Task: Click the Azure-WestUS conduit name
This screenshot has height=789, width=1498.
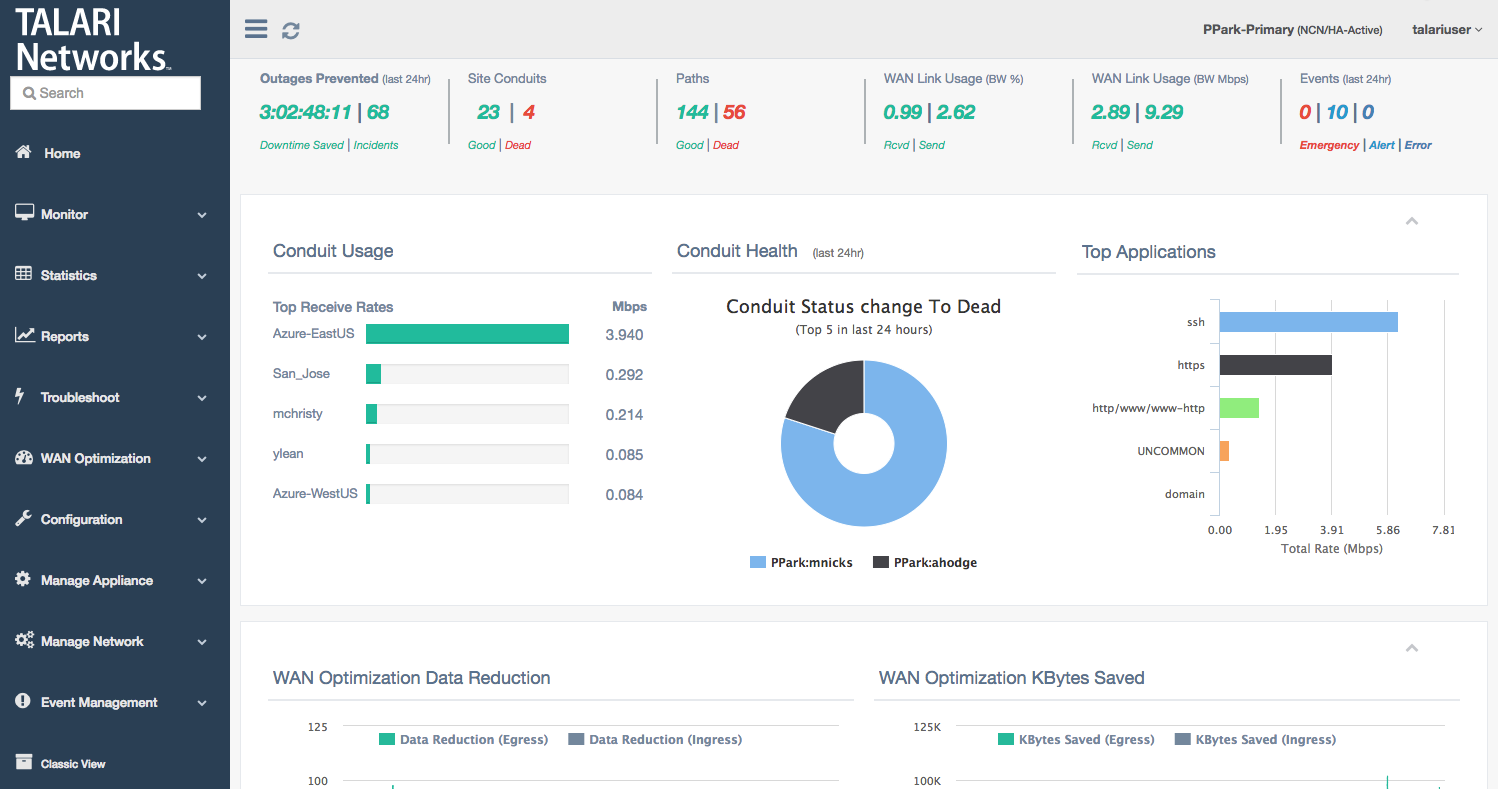Action: click(x=315, y=493)
